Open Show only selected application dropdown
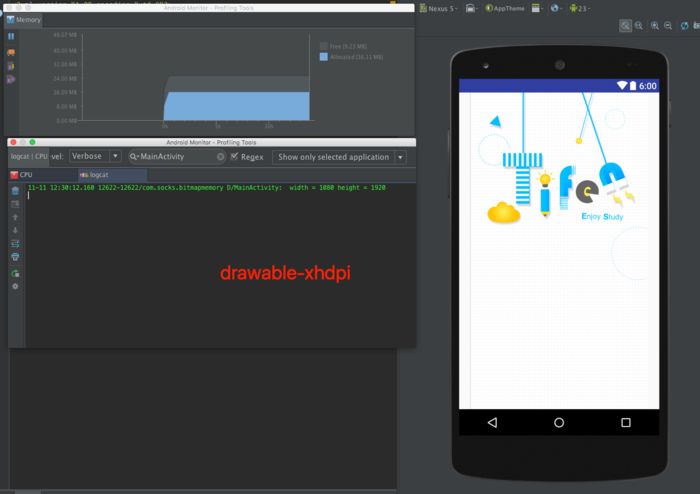Screen dimensions: 700x494 (339, 157)
